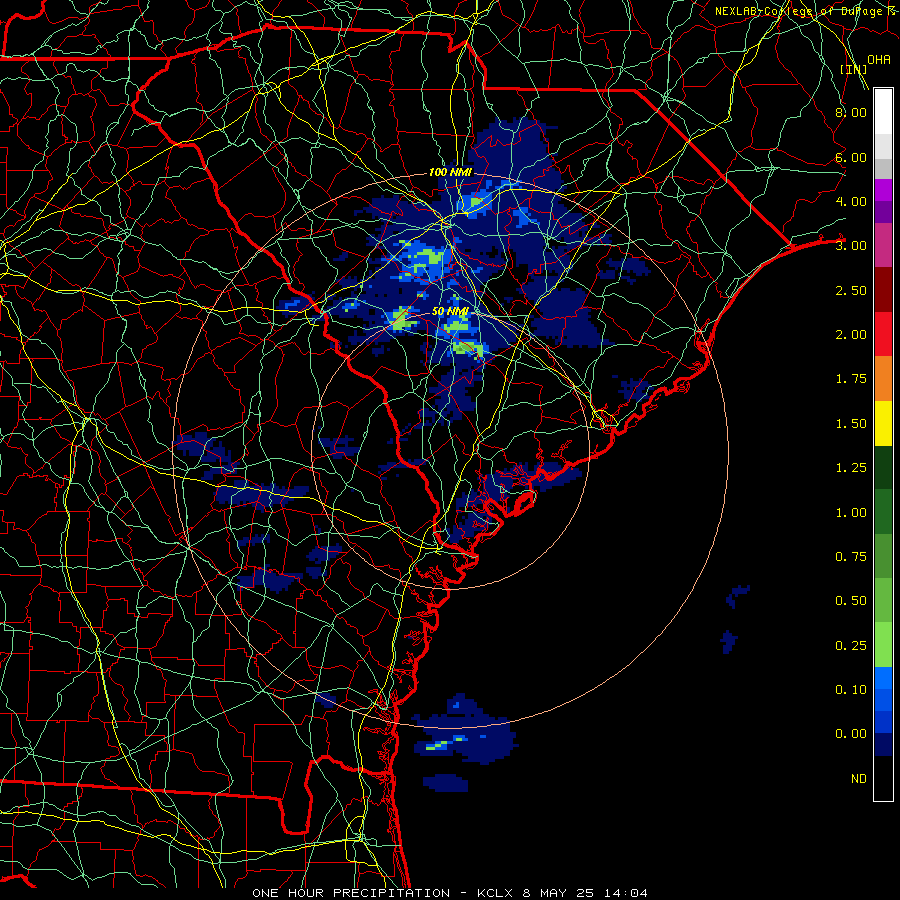Select the bright magenta legend swatch
This screenshot has width=900, height=900.
pyautogui.click(x=883, y=190)
